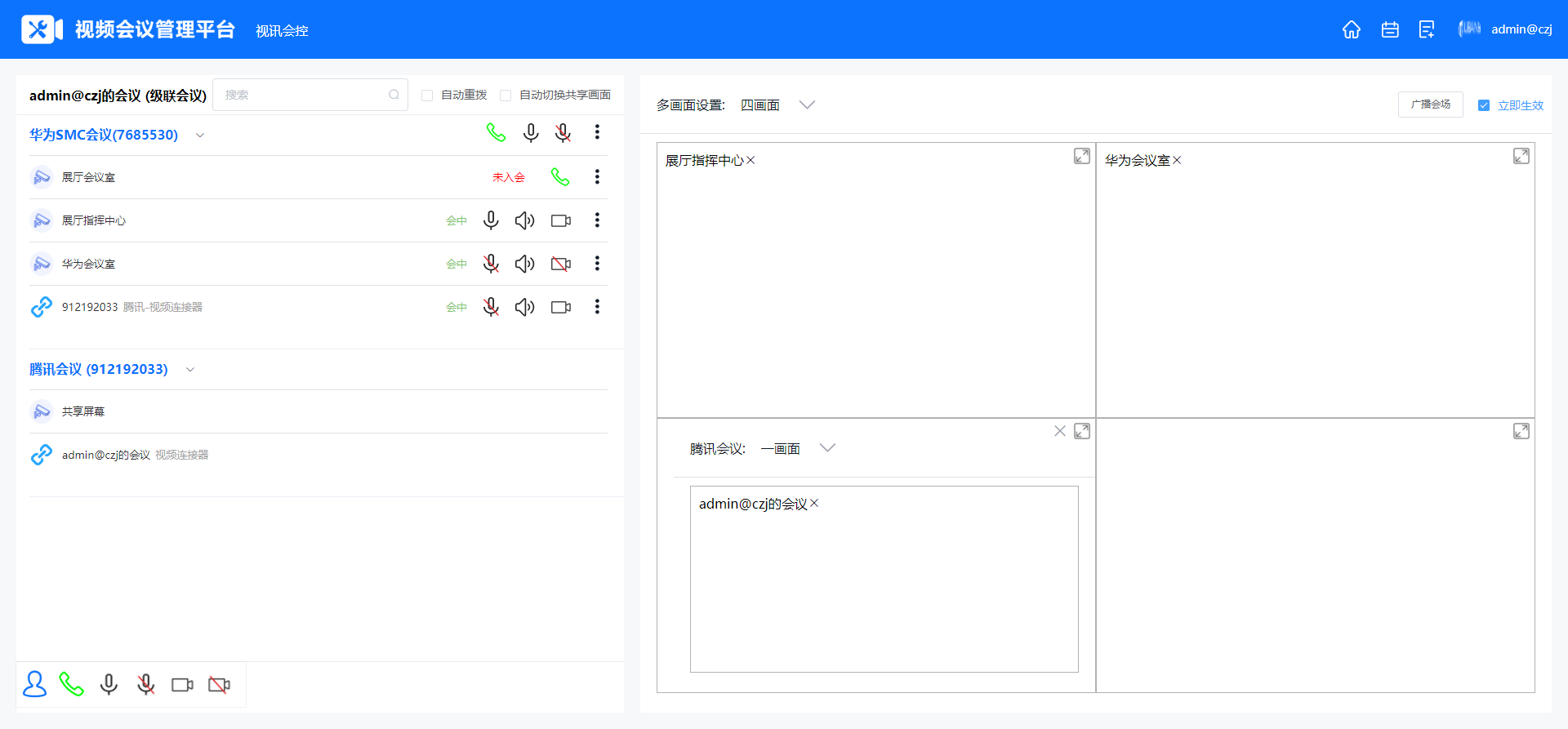Unmute microphone for 912192033 腾讯-视频连接器
This screenshot has width=1568, height=729.
[x=491, y=307]
